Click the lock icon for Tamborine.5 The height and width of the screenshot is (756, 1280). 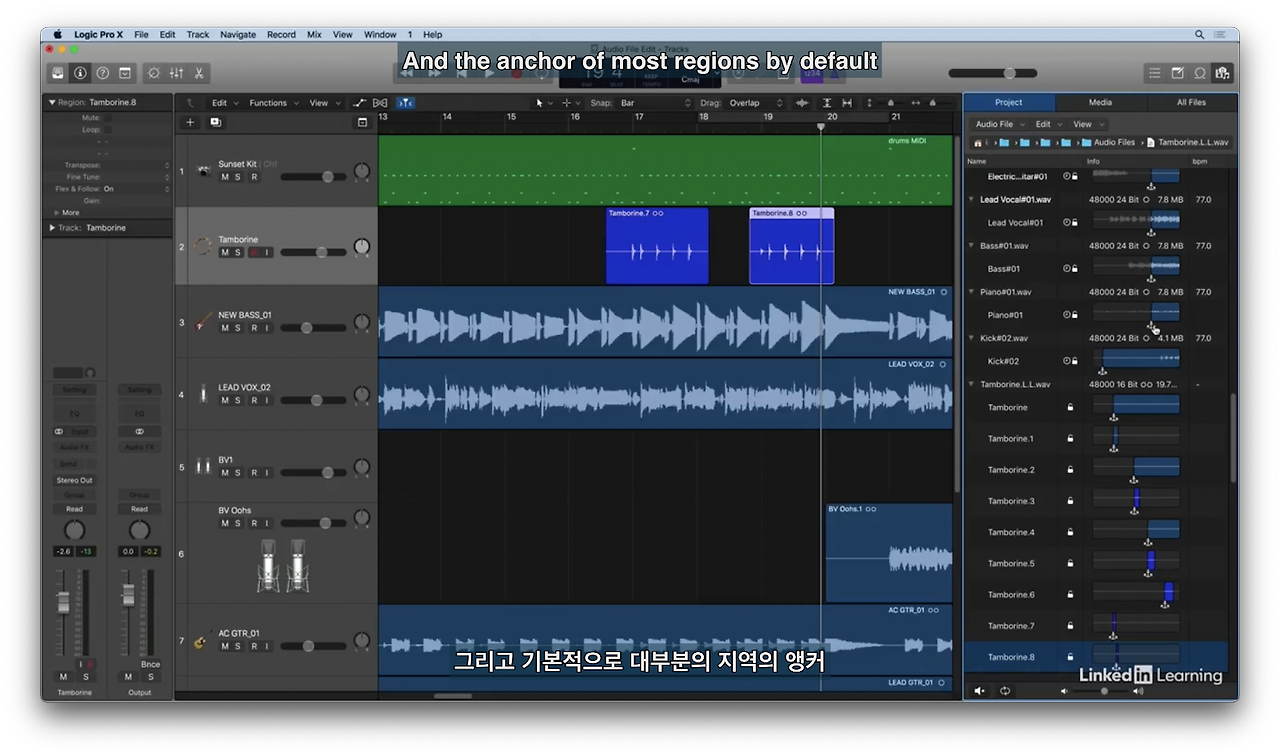click(1070, 563)
